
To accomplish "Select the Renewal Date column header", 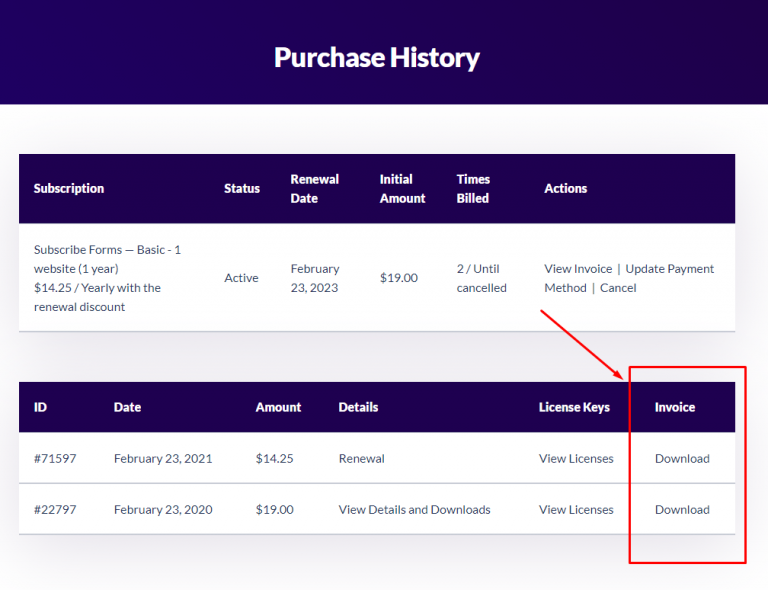I will [314, 188].
